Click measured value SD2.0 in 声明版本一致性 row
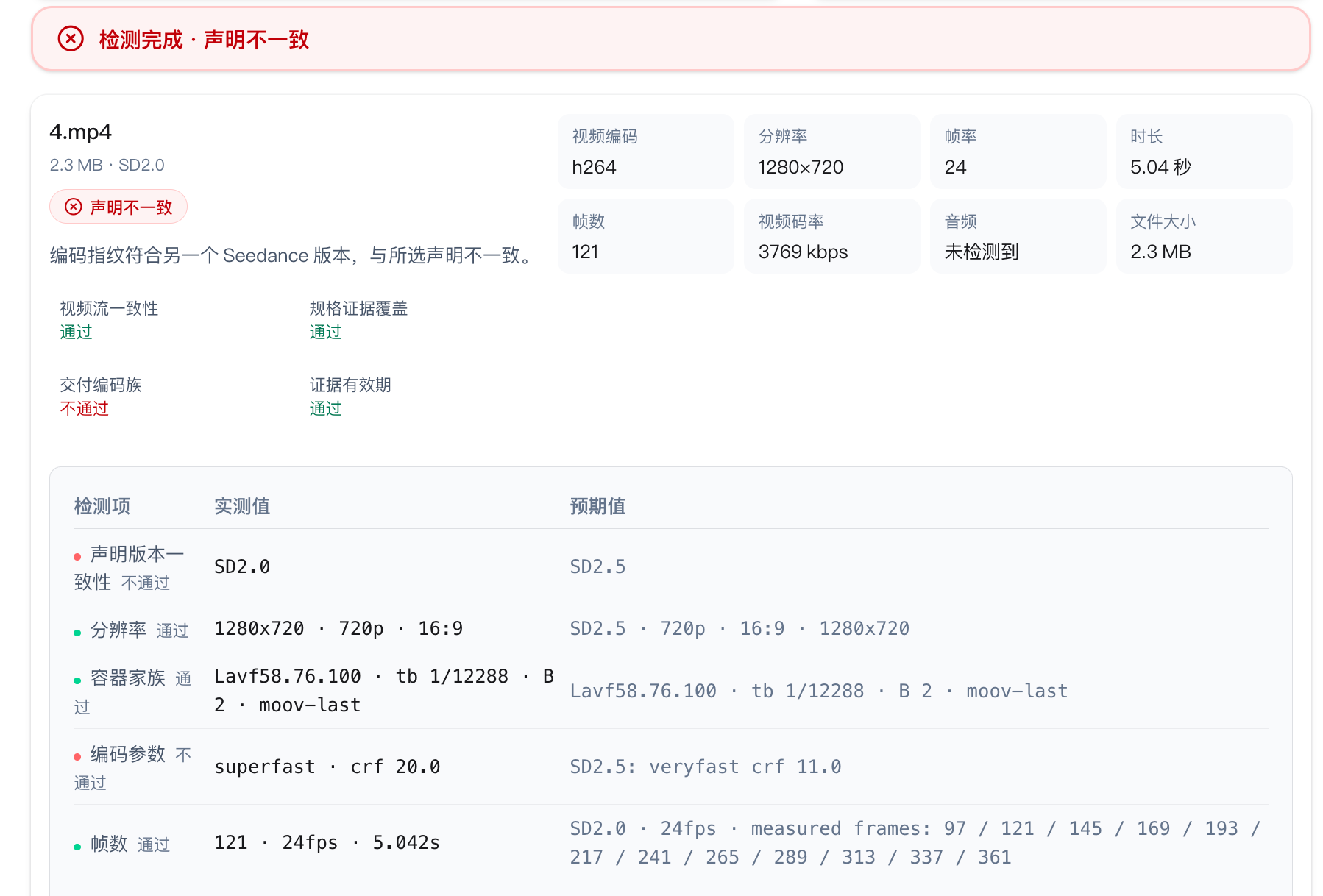 click(242, 566)
